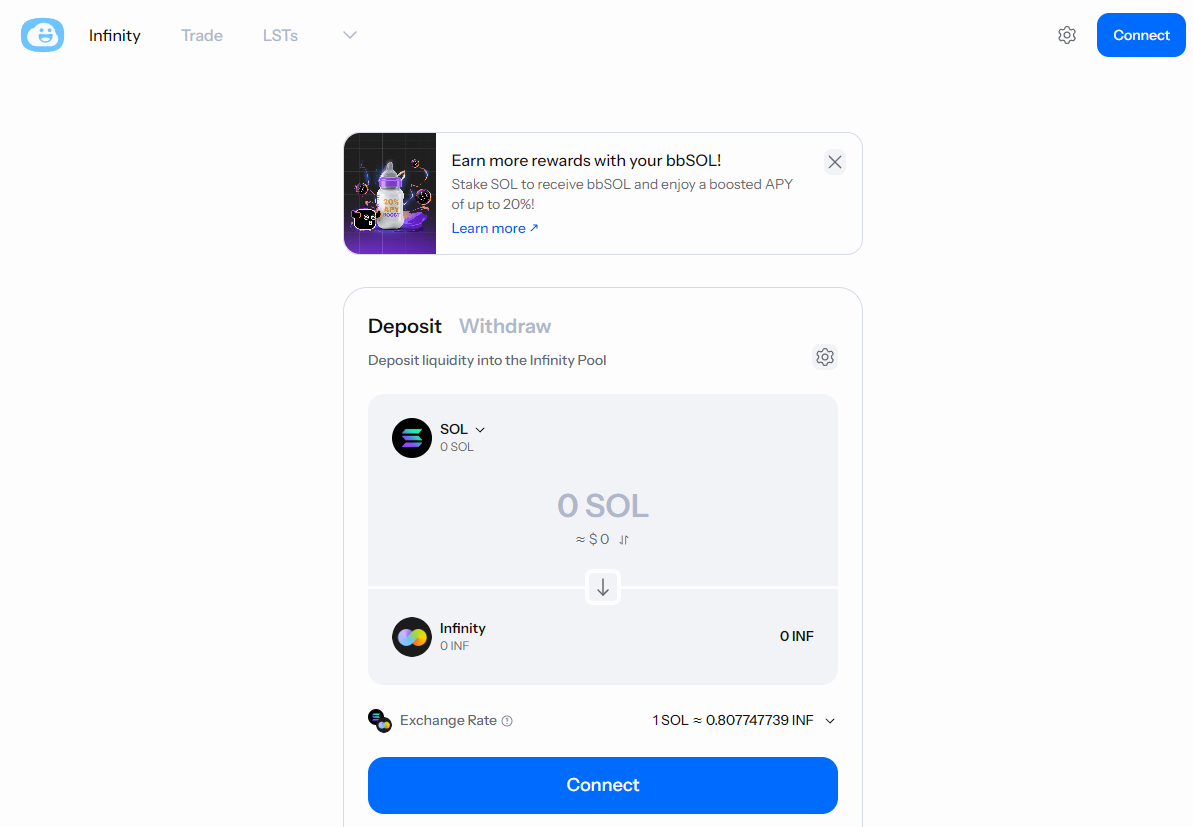Image resolution: width=1193 pixels, height=827 pixels.
Task: Open the SOL token selector dropdown
Action: click(x=463, y=429)
